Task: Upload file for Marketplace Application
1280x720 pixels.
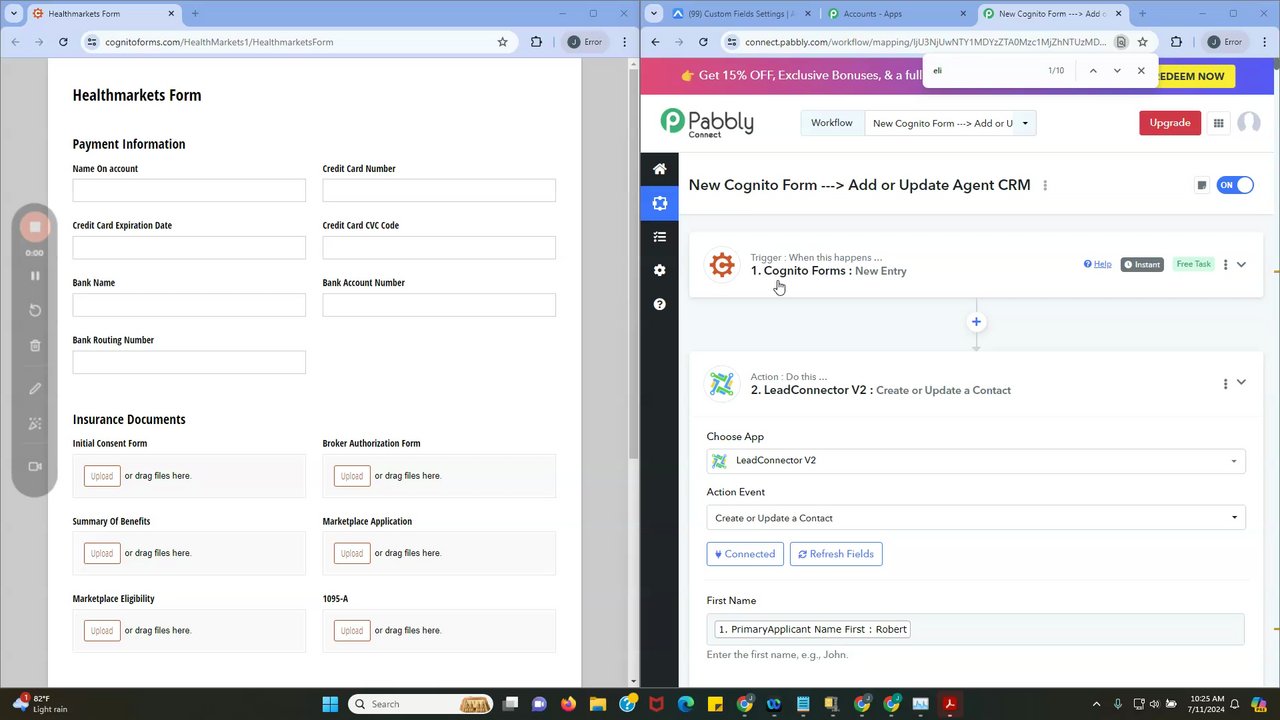Action: click(352, 553)
